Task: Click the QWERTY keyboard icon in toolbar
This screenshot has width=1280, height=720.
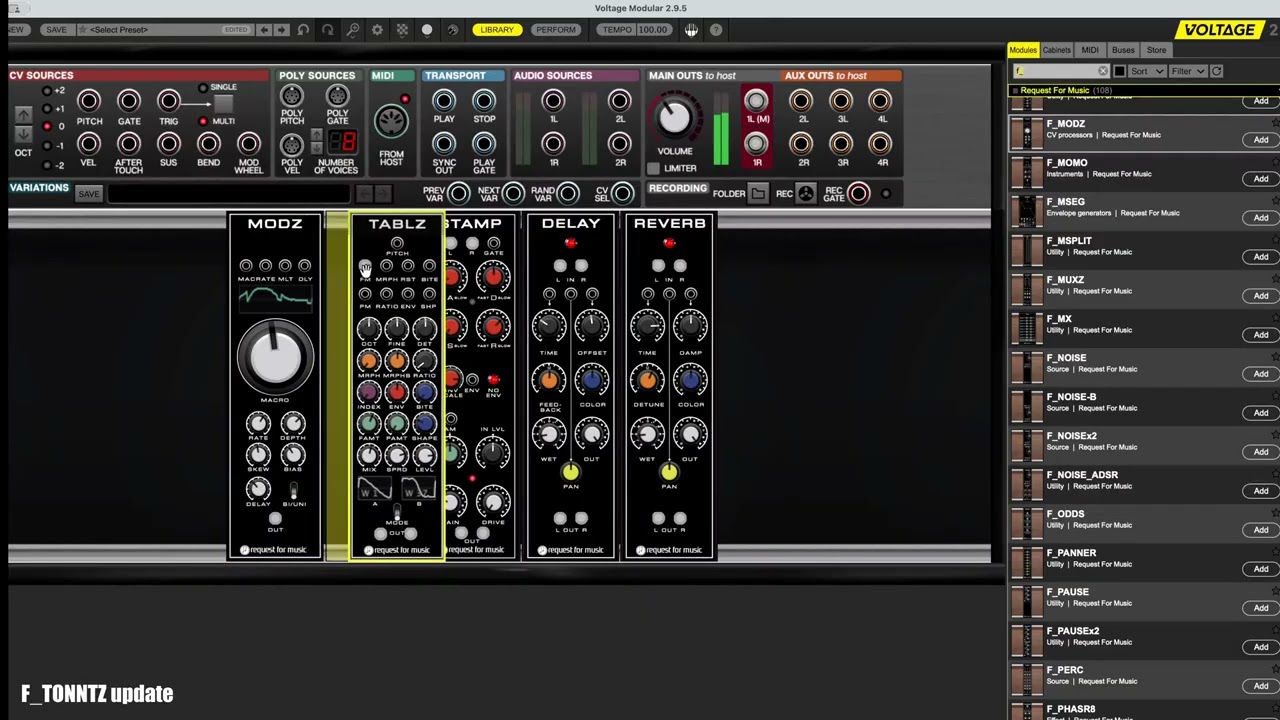Action: click(691, 30)
